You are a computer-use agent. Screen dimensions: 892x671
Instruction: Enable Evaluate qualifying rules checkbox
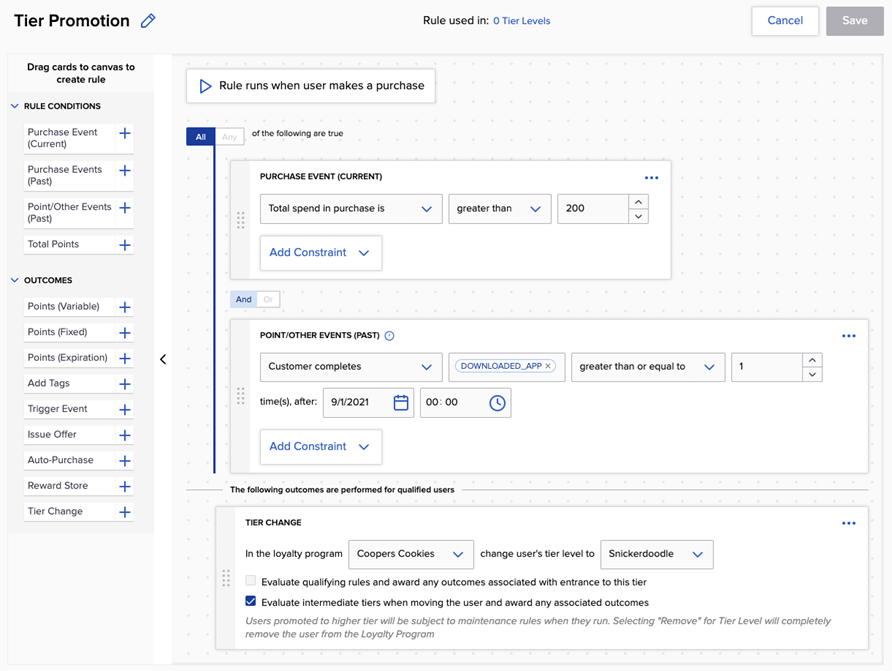pyautogui.click(x=251, y=581)
